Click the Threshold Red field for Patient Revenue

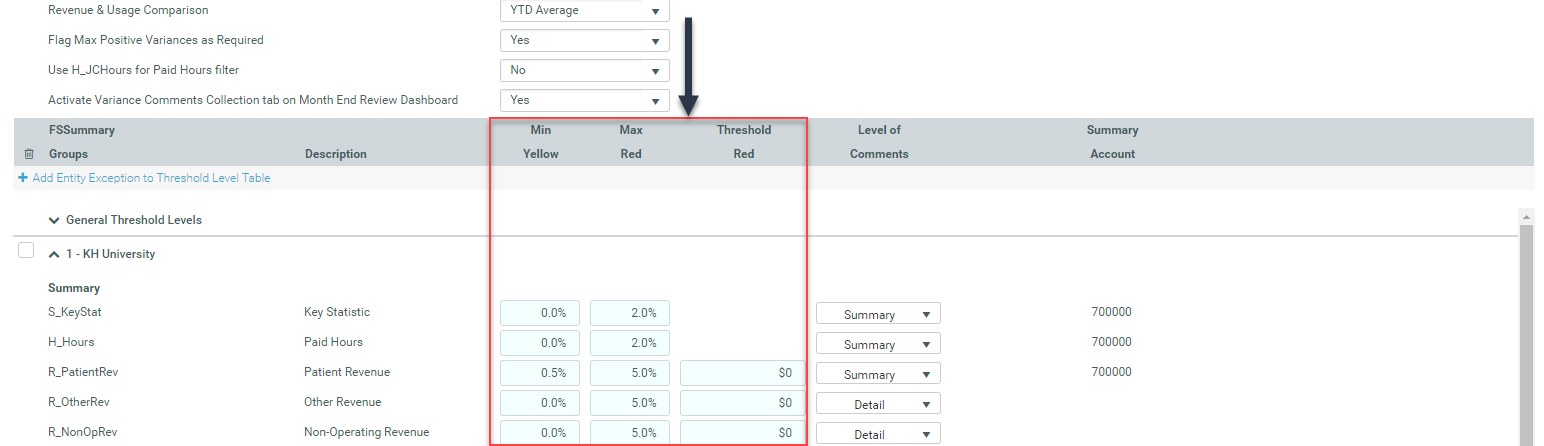pos(742,373)
